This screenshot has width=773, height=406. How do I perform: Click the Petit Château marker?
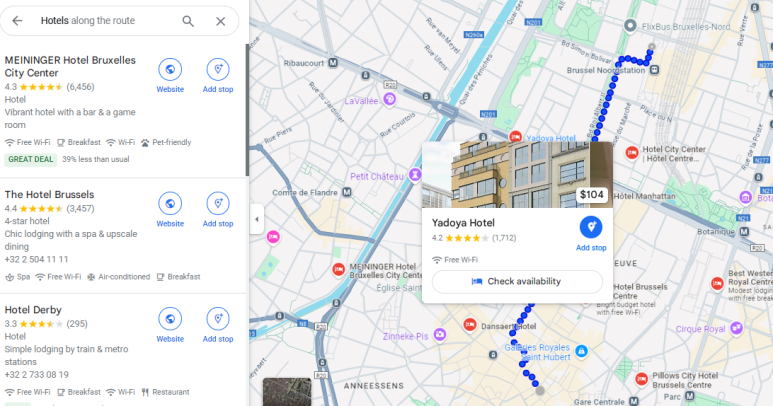click(415, 175)
